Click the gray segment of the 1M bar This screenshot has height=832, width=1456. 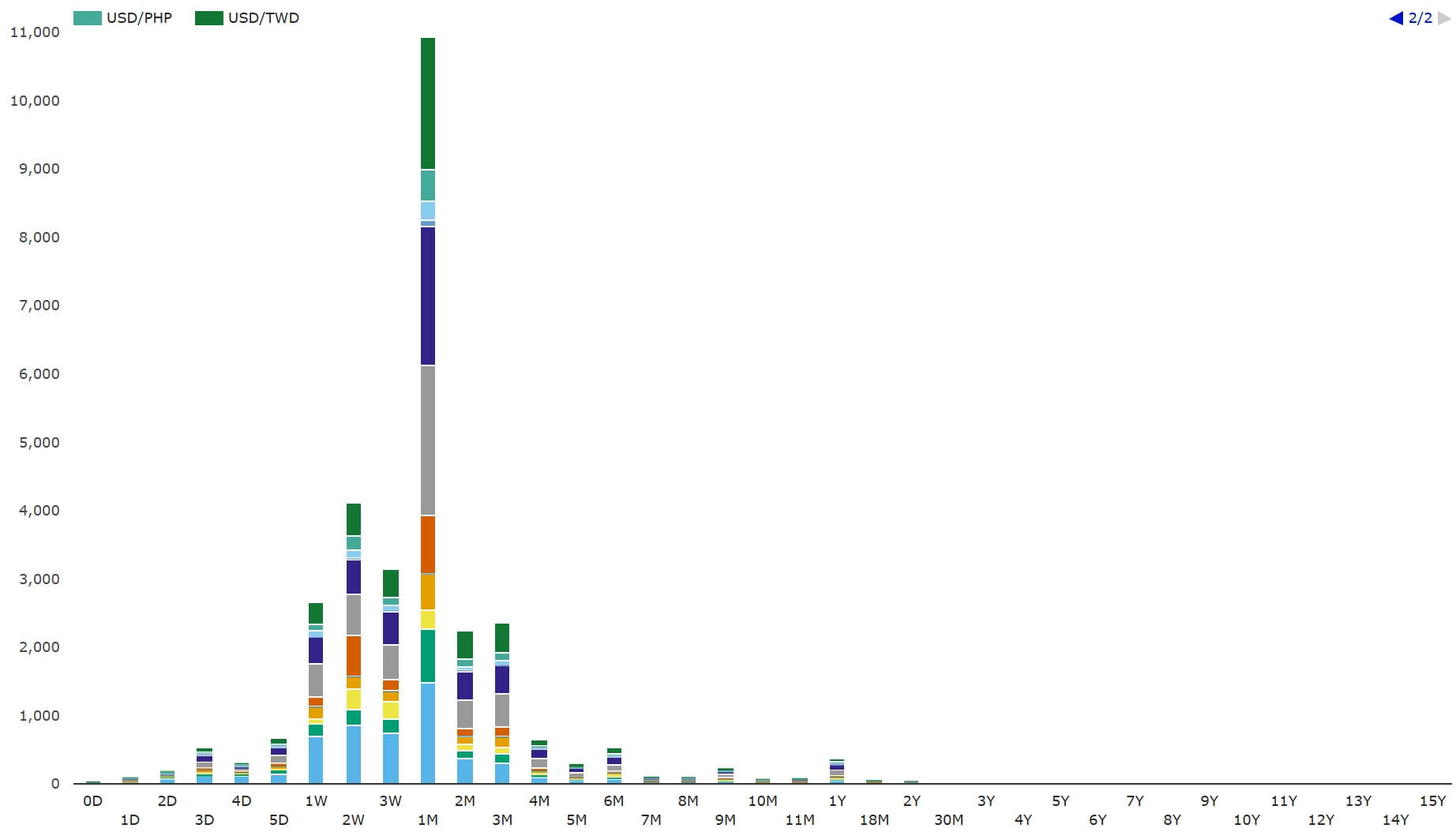pyautogui.click(x=427, y=440)
